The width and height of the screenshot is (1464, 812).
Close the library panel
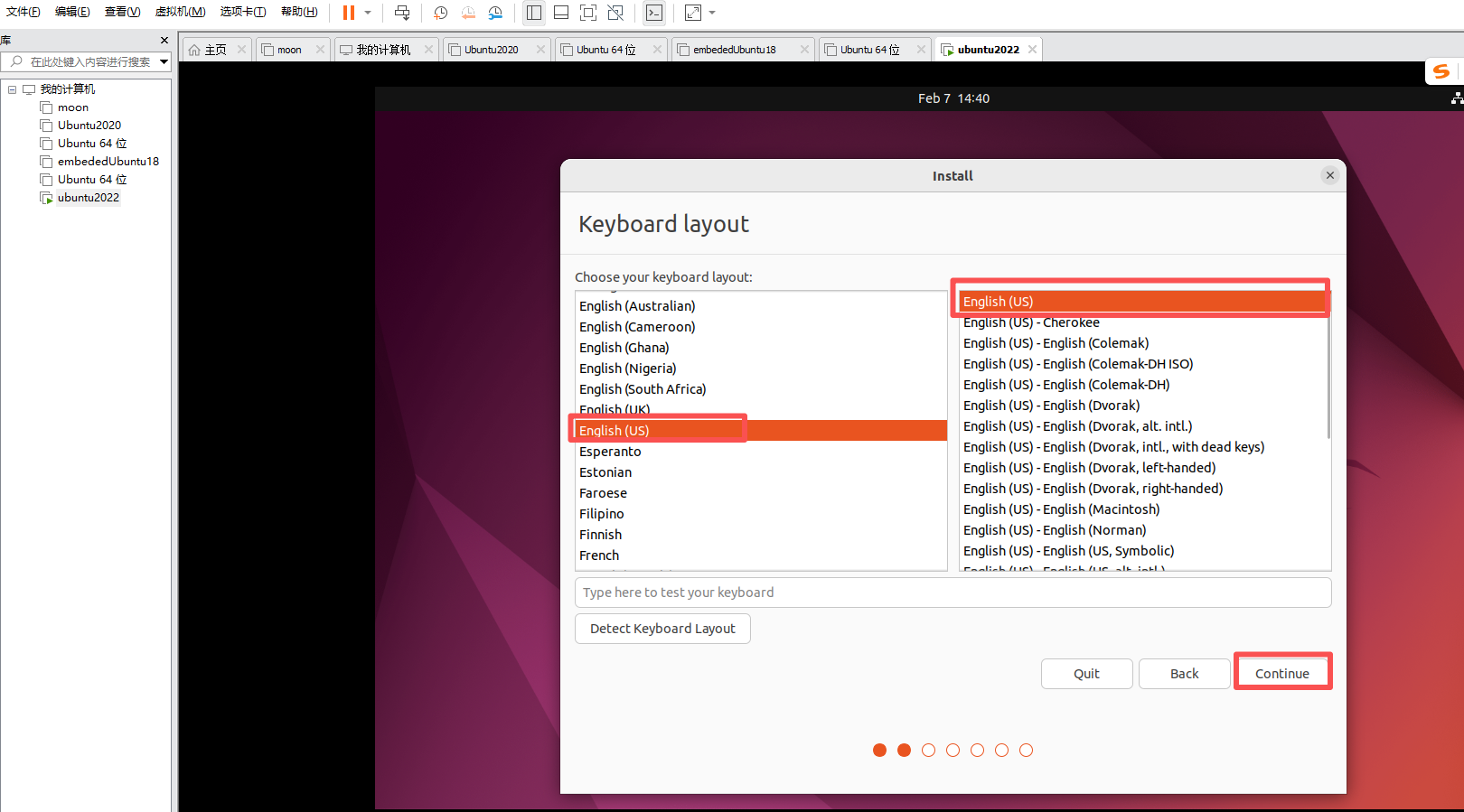pyautogui.click(x=164, y=41)
